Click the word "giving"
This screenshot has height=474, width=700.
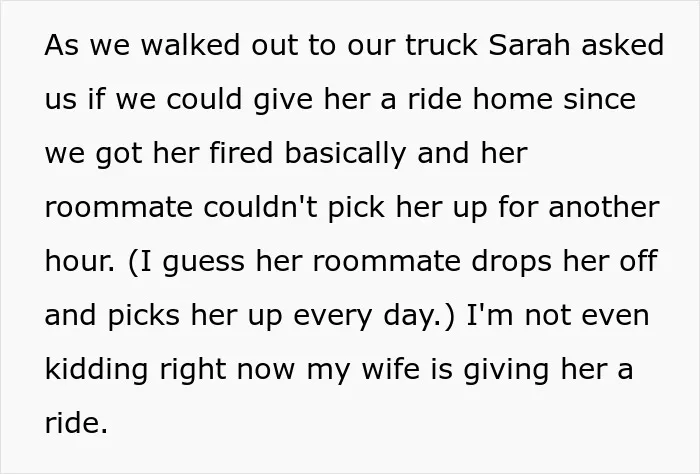[506, 370]
